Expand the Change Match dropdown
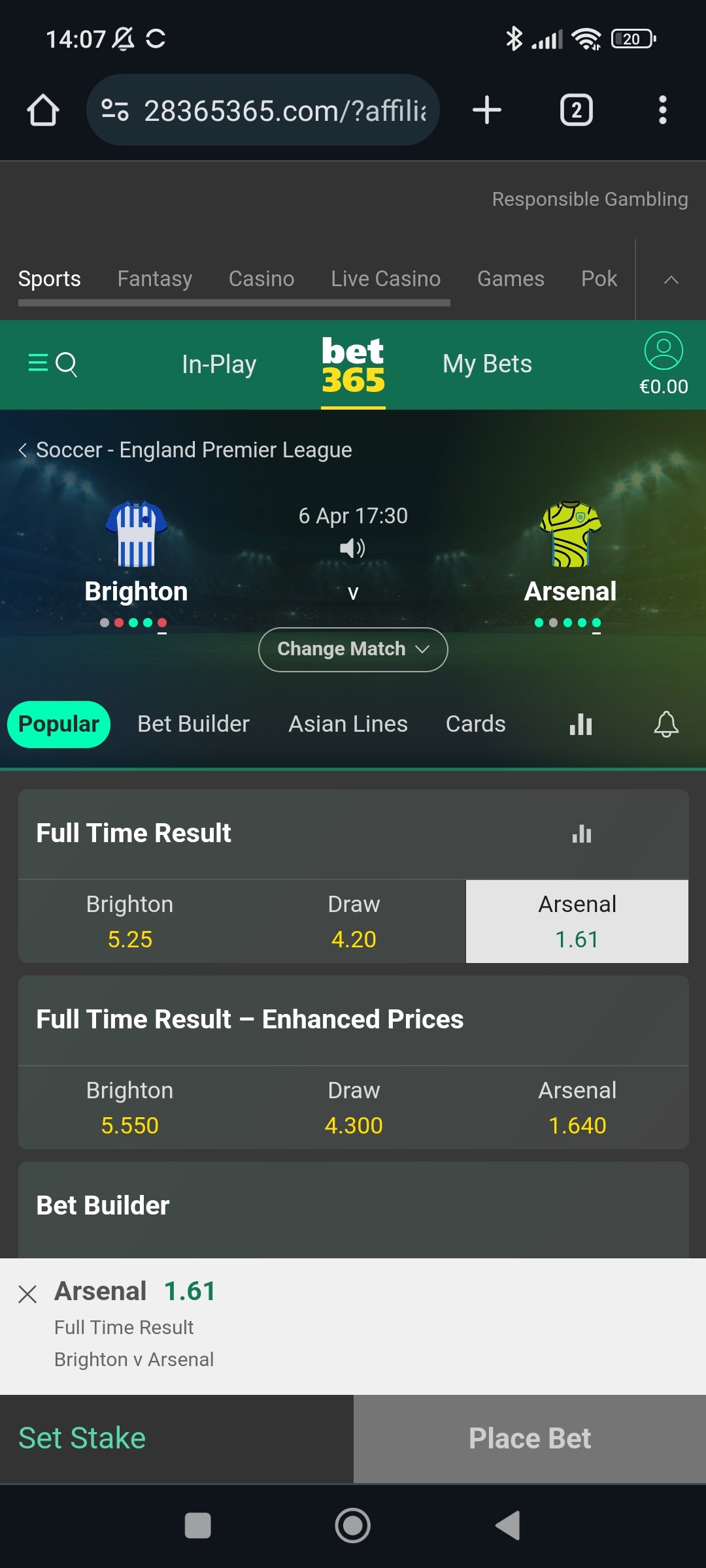This screenshot has height=1568, width=706. [x=353, y=649]
